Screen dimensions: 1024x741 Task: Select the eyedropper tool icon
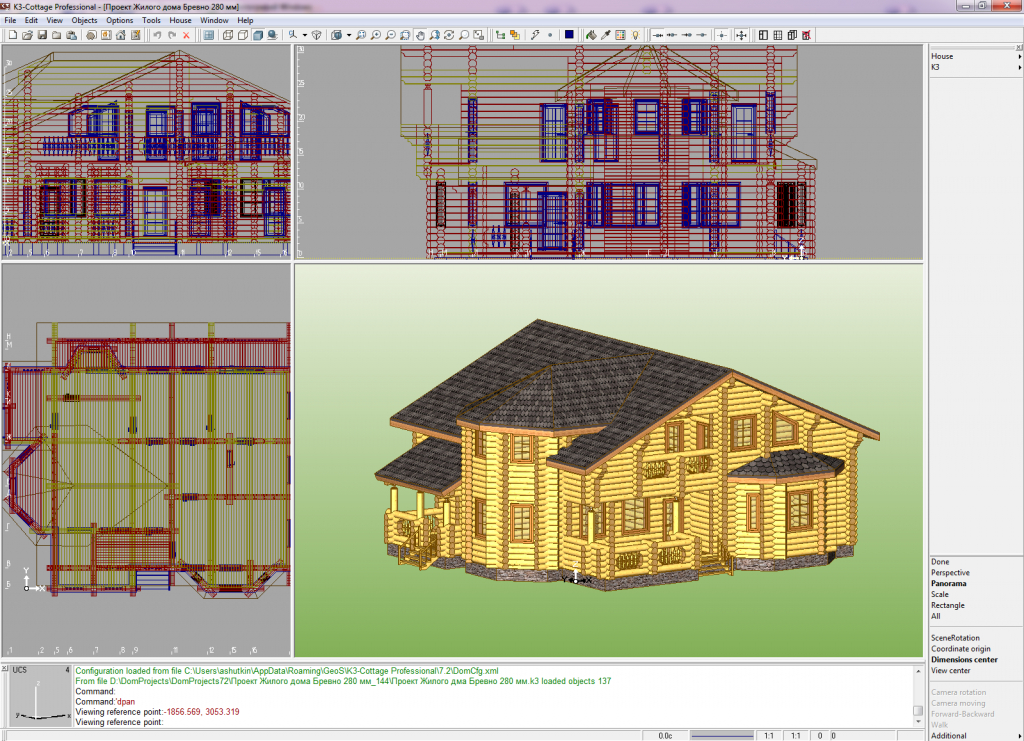pos(605,35)
